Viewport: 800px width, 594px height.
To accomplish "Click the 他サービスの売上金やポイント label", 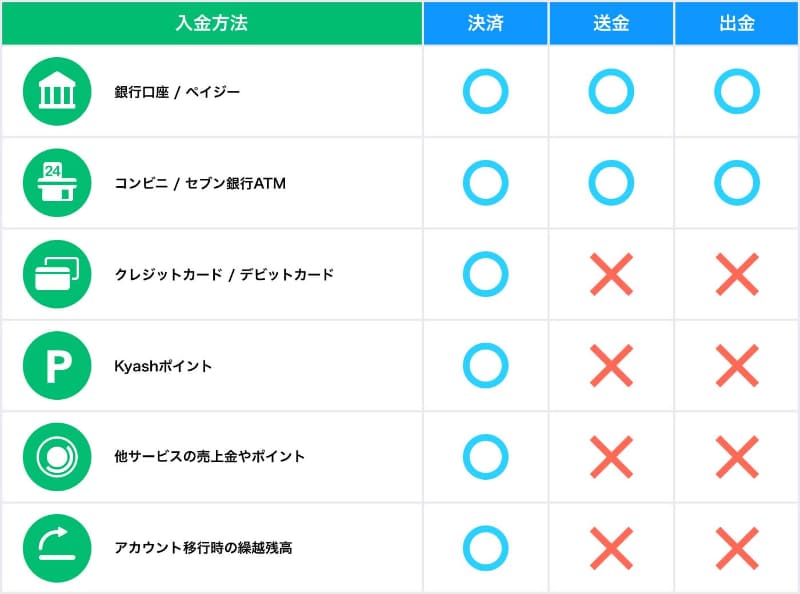I will (210, 457).
